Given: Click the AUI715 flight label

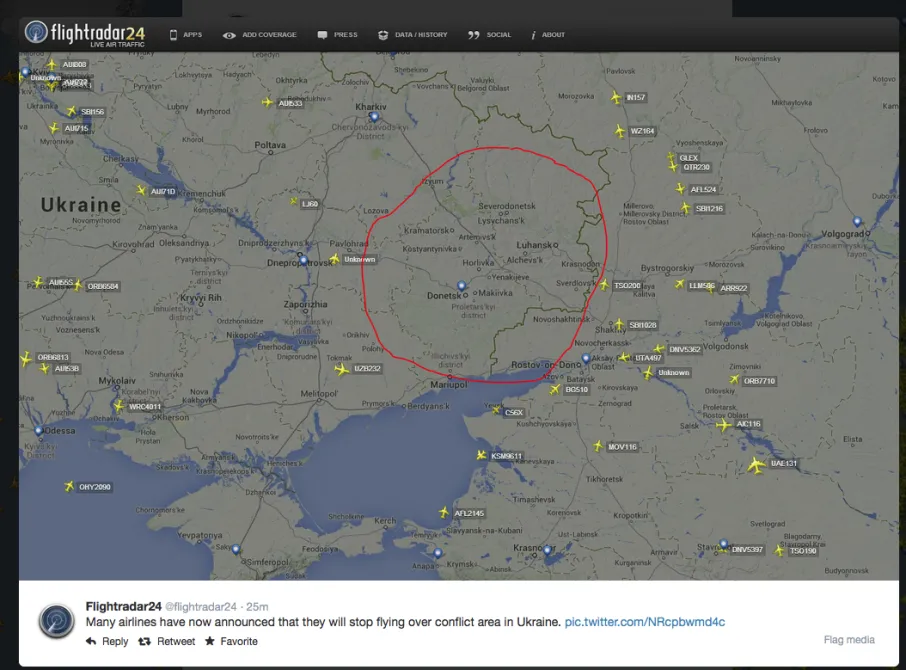Looking at the screenshot, I should point(76,128).
